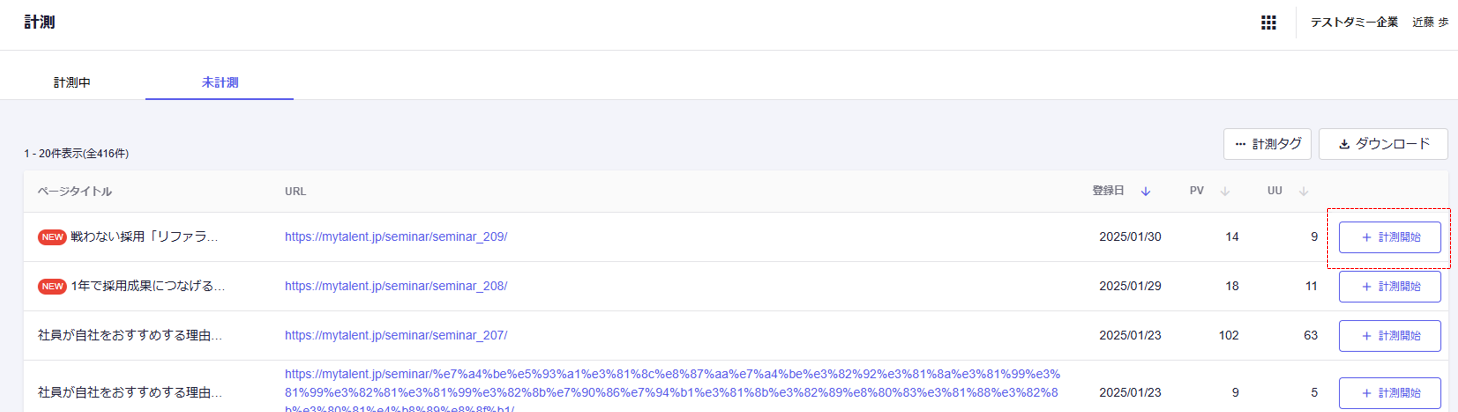Sort by PV arrow icon
The image size is (1458, 412).
tap(1224, 191)
